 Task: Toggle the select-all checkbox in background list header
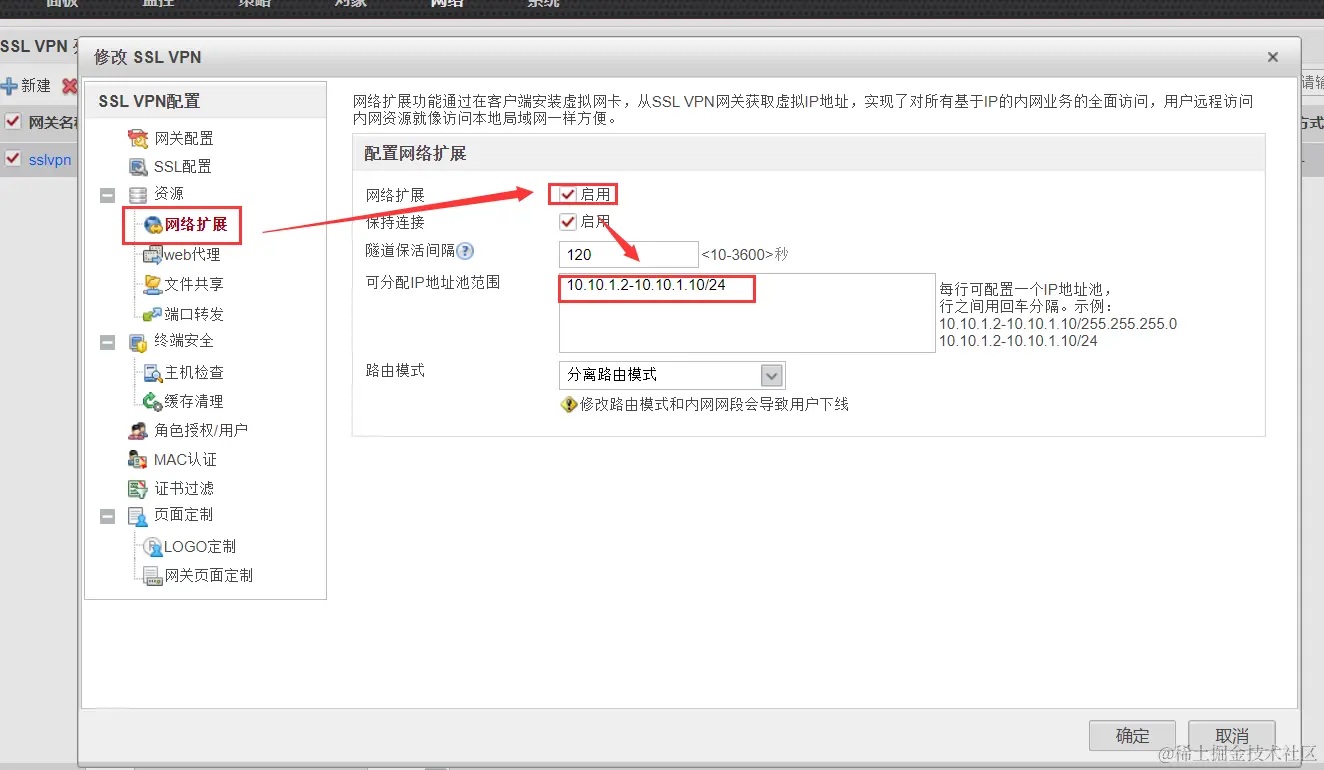(x=13, y=122)
